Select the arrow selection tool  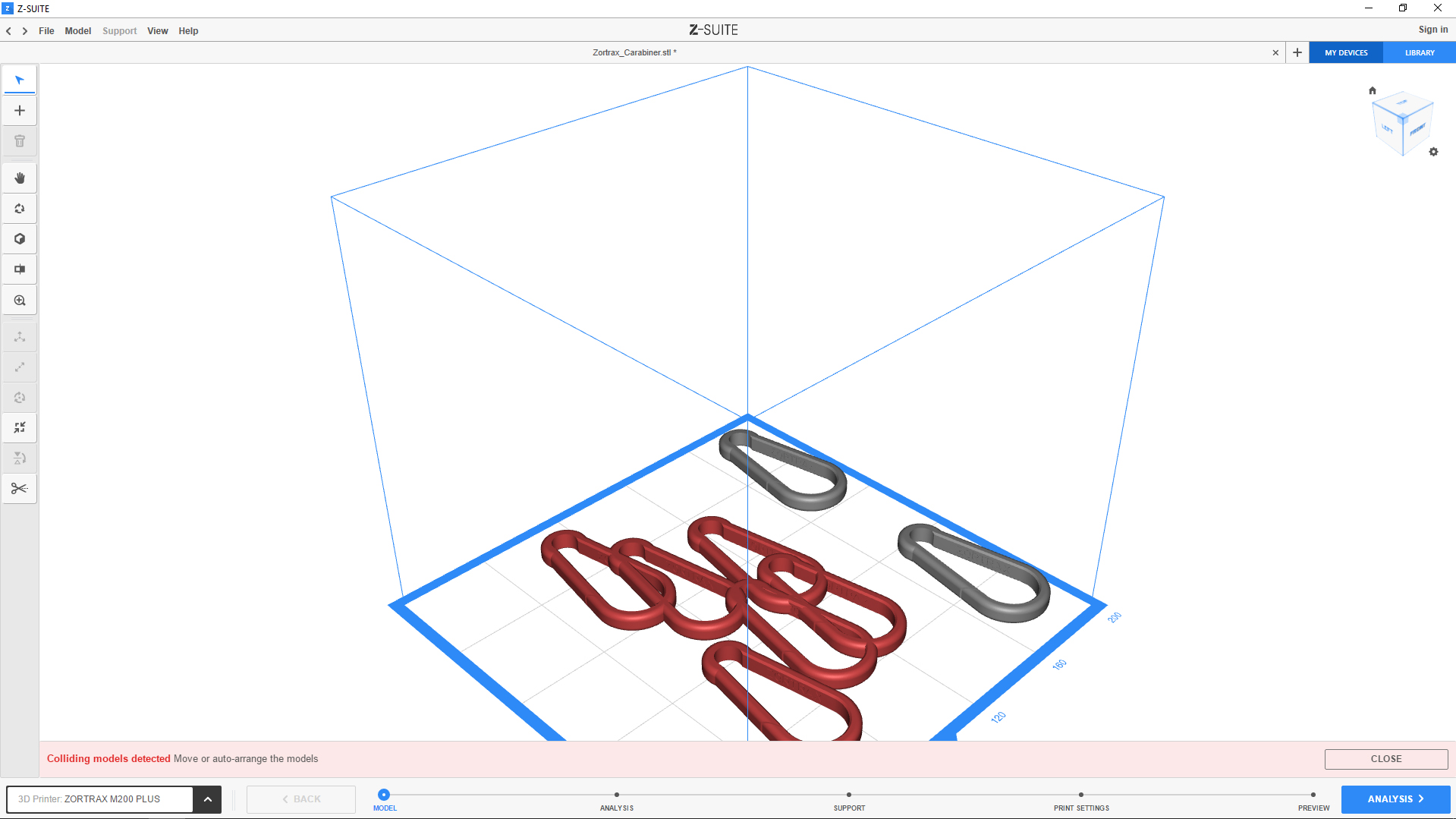point(20,80)
